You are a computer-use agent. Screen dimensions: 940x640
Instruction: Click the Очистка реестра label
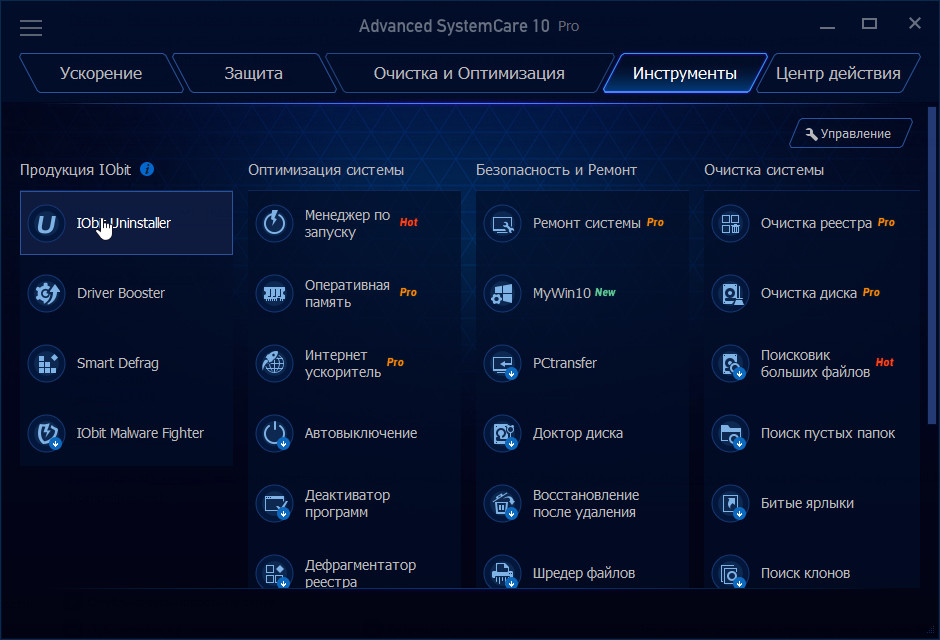(817, 223)
